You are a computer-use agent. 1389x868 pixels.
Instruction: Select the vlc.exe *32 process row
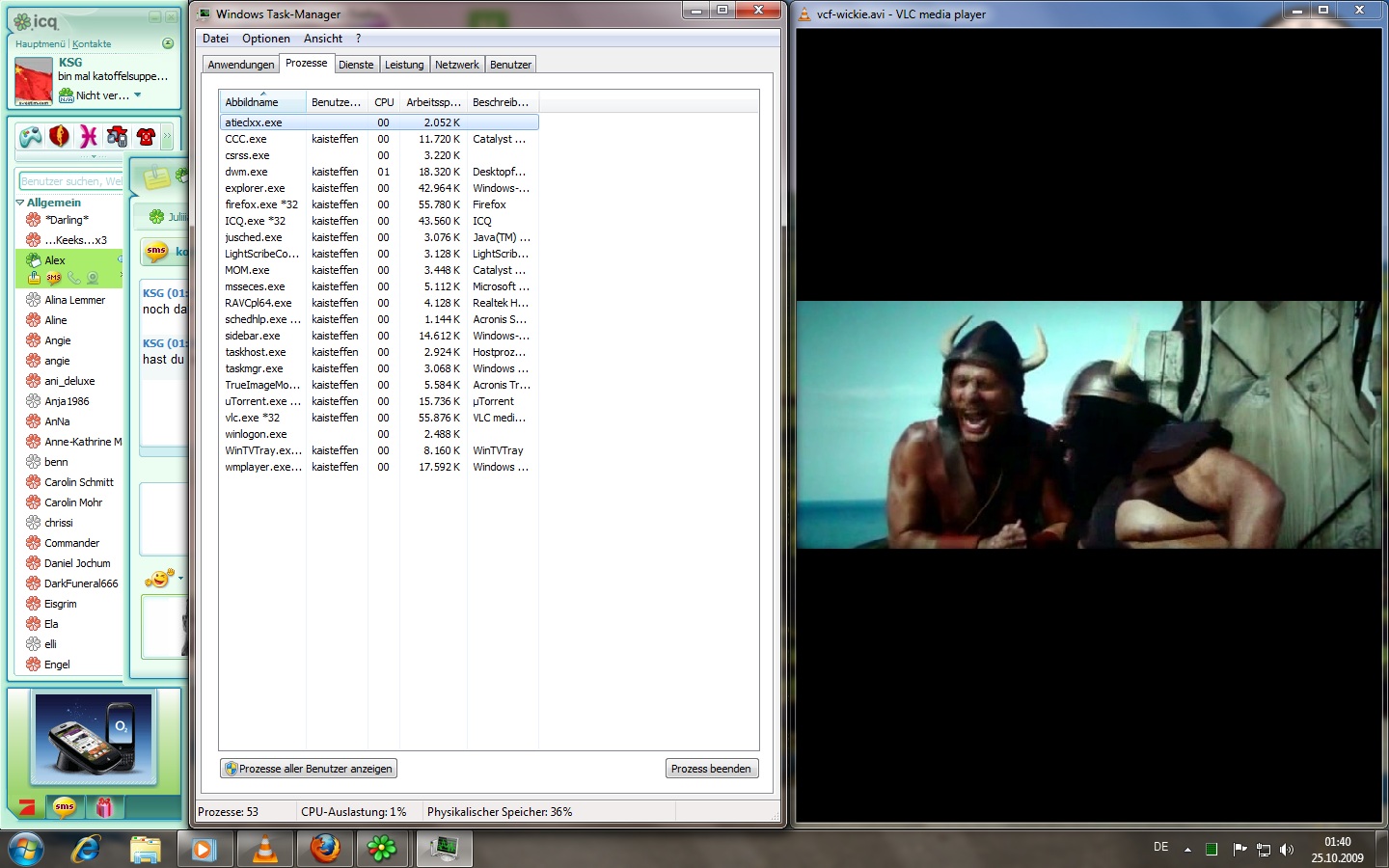tap(379, 418)
